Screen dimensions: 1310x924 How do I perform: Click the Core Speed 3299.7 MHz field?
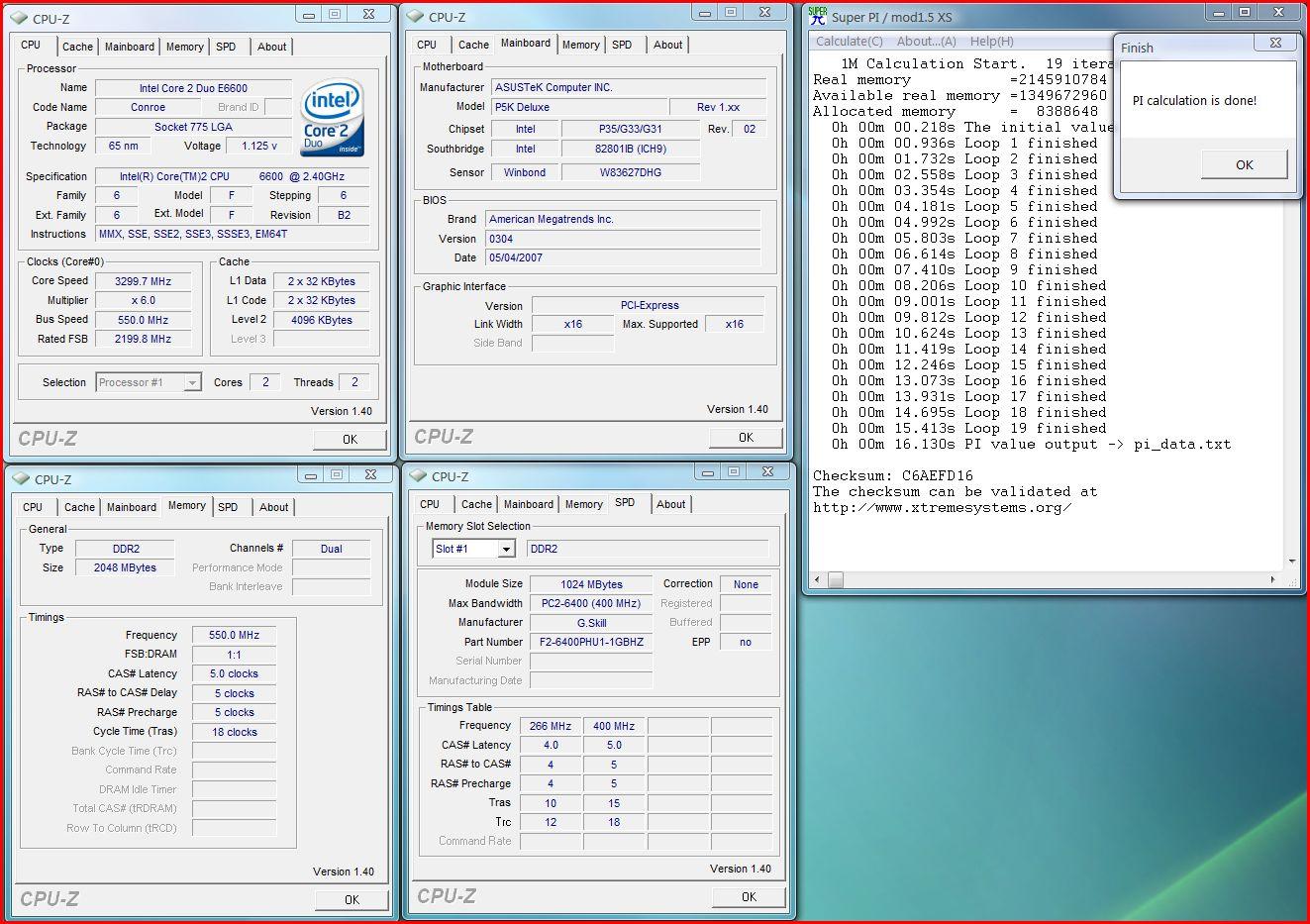click(x=143, y=281)
